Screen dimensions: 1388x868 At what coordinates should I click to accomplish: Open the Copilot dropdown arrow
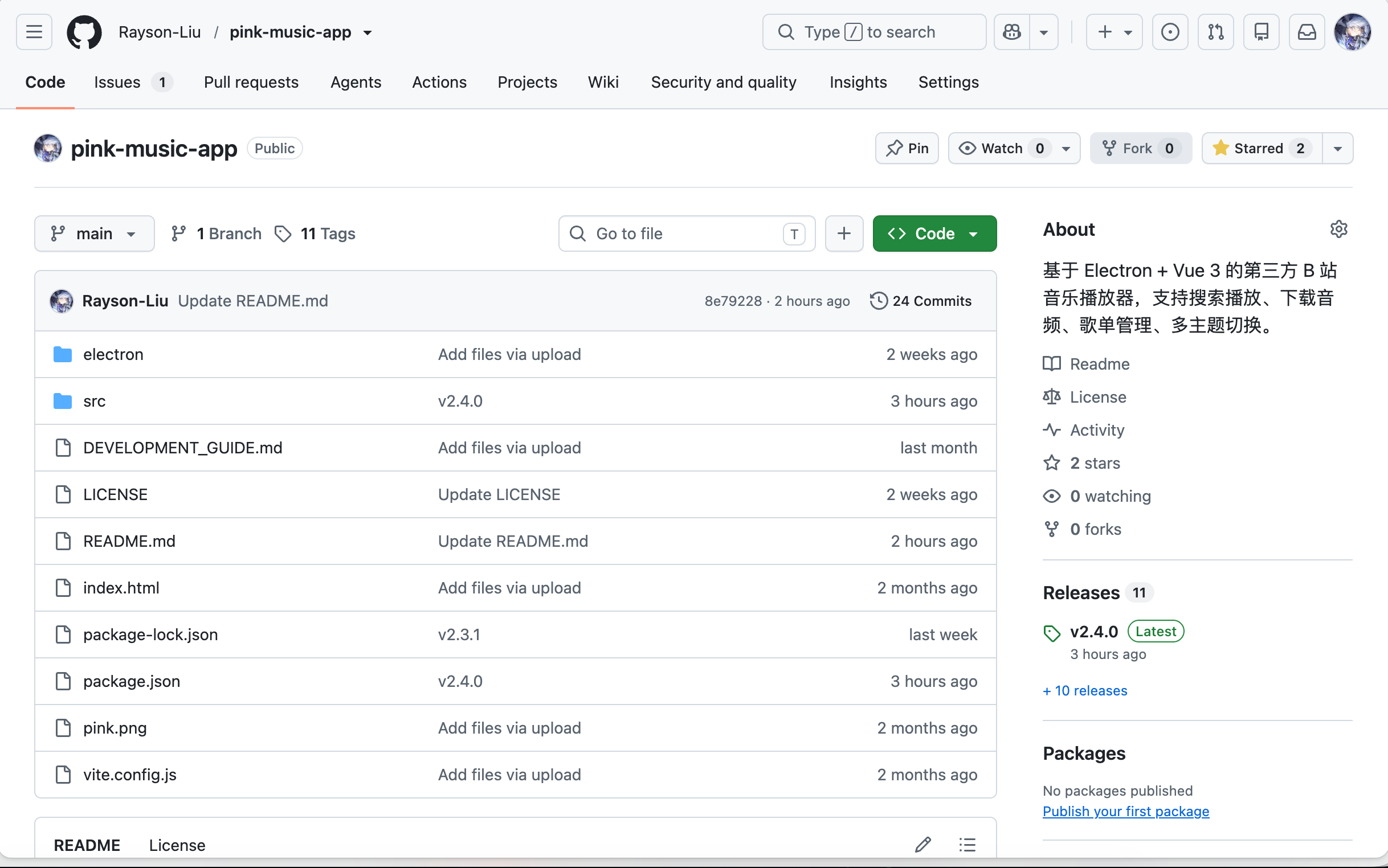[x=1043, y=32]
